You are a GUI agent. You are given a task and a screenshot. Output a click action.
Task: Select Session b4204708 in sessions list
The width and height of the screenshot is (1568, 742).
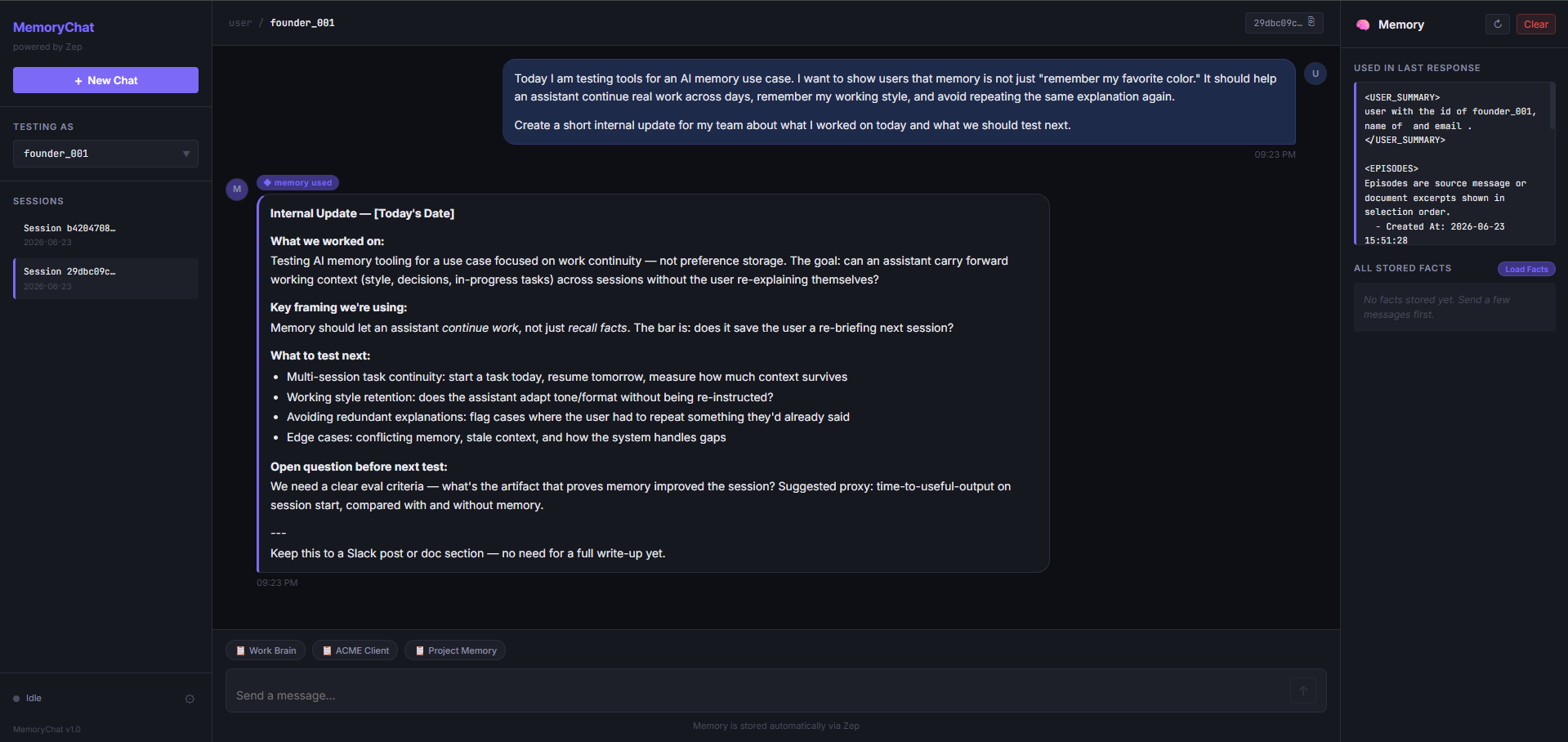click(x=105, y=235)
